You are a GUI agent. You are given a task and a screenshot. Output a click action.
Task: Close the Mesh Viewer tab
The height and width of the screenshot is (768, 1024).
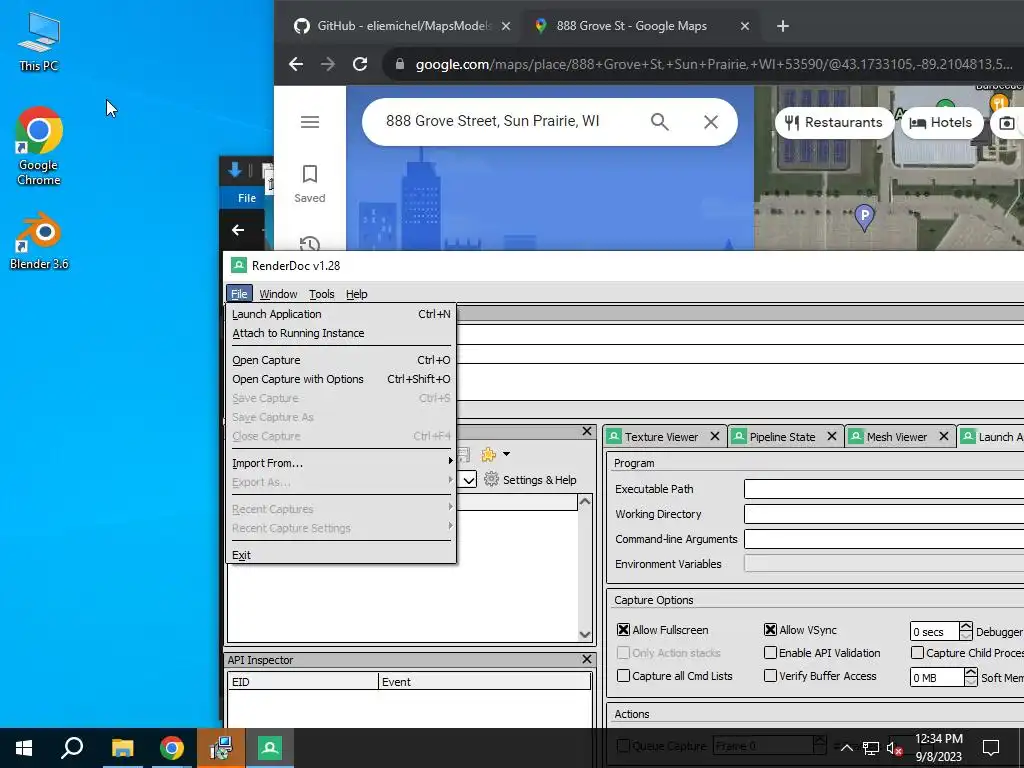944,436
